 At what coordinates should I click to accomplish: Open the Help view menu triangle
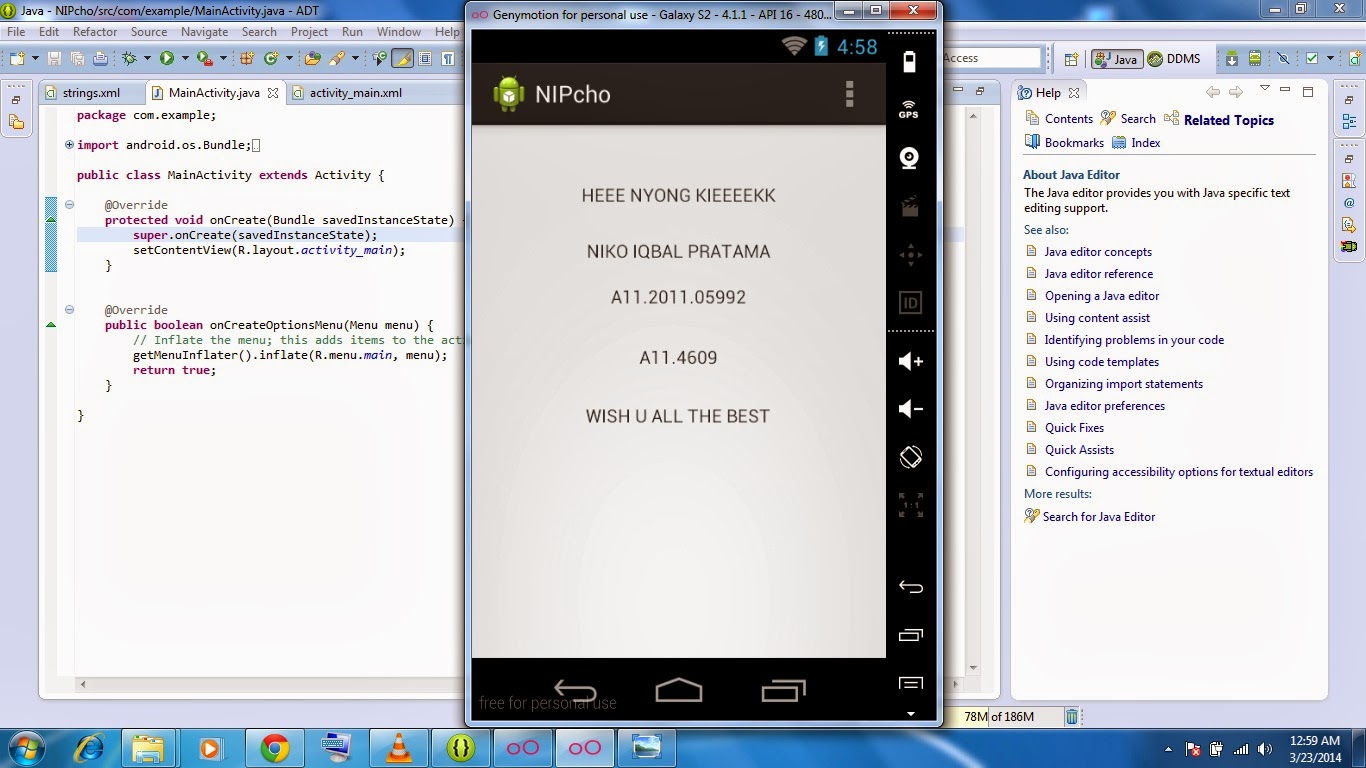(x=1264, y=89)
